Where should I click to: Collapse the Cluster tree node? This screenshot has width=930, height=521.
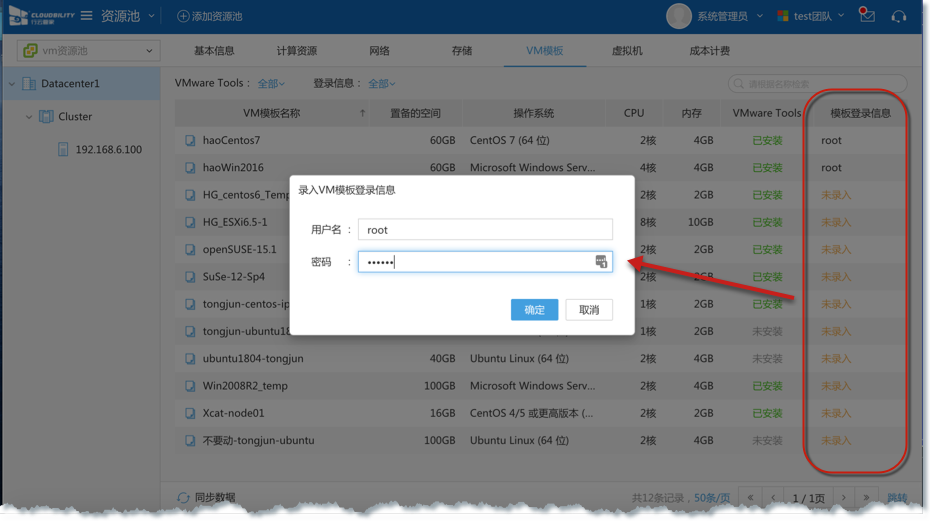point(29,117)
